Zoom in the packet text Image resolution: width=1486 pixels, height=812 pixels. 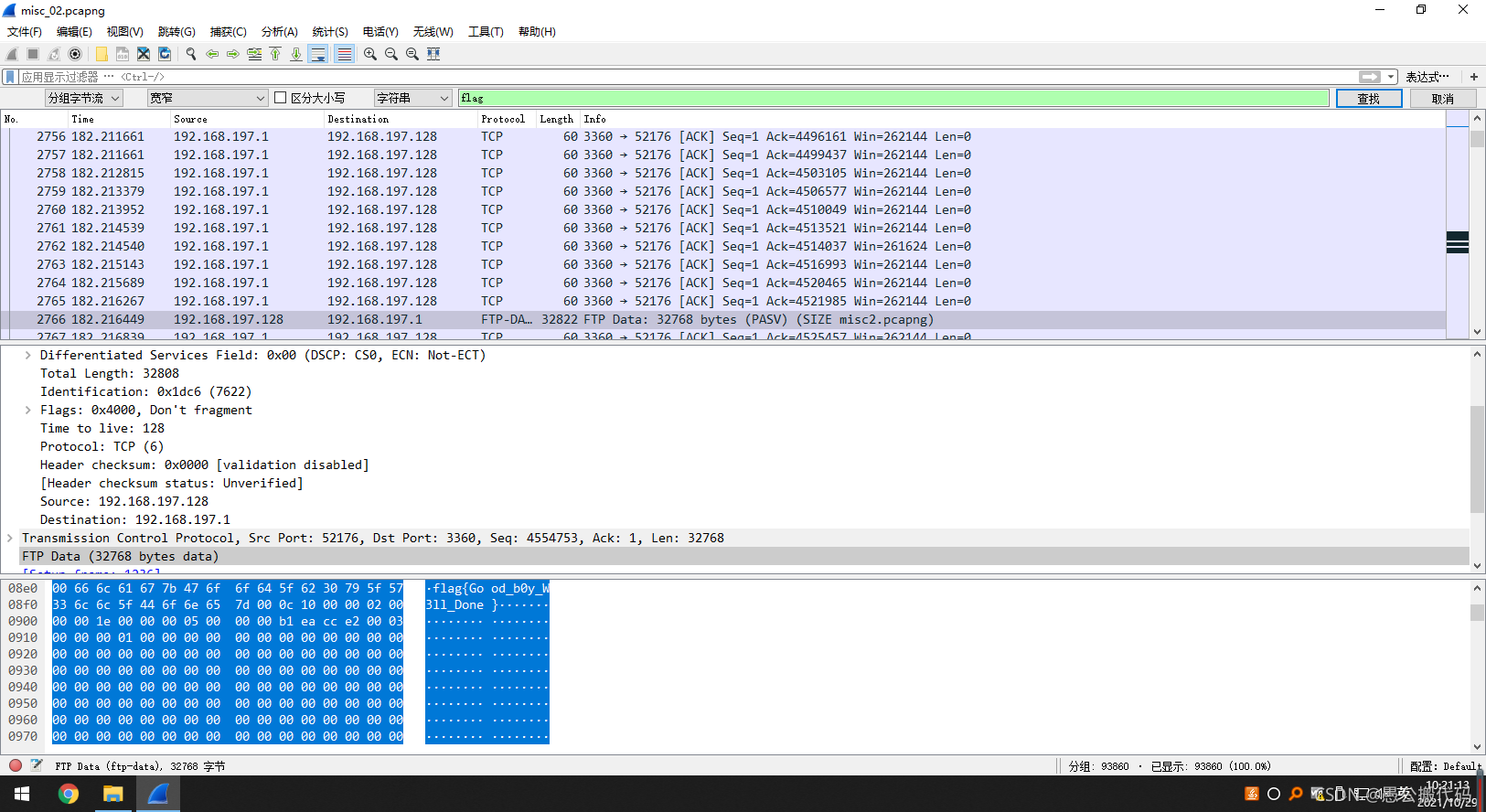[x=370, y=54]
